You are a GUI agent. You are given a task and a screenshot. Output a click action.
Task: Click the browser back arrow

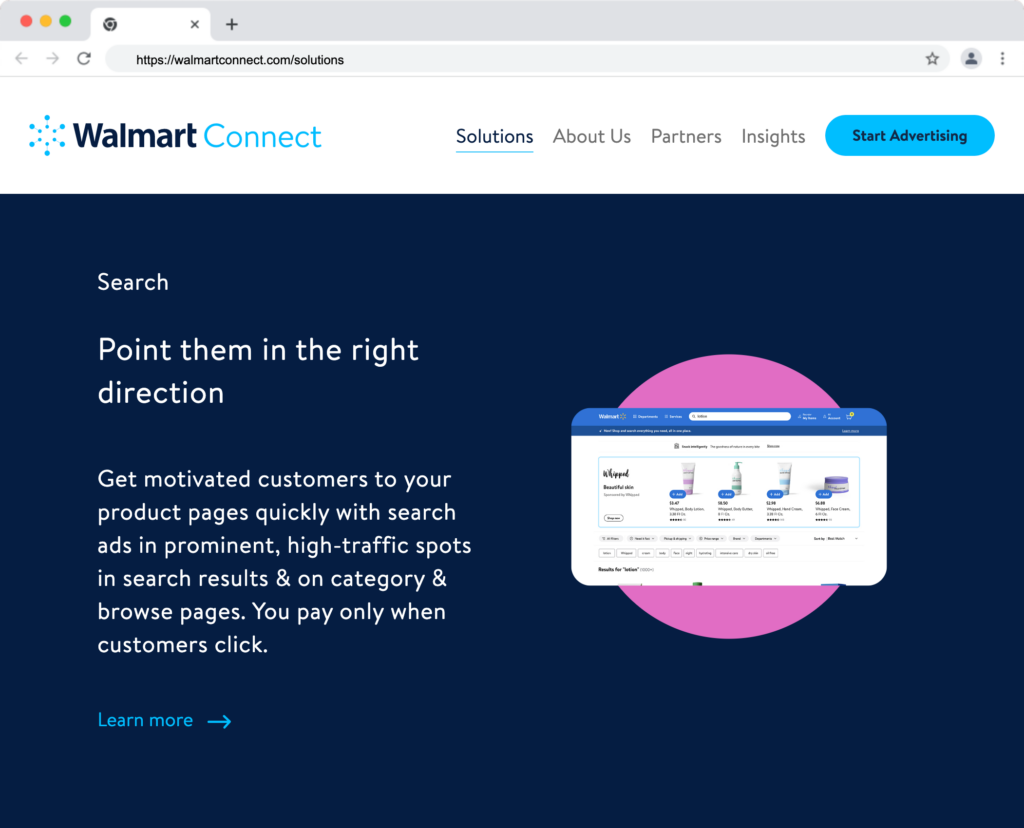(x=22, y=59)
